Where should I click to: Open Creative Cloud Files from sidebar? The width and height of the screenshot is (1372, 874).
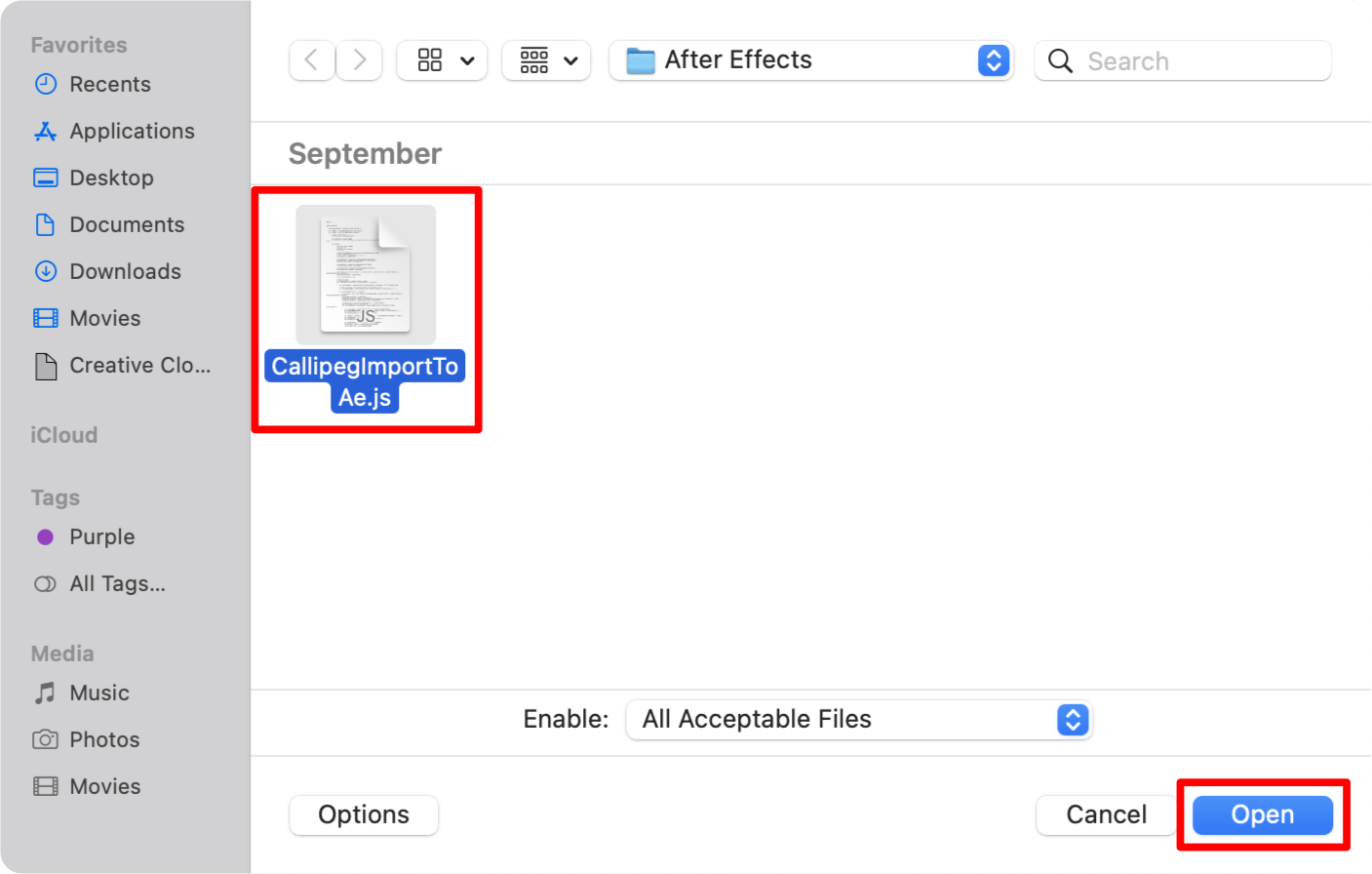click(x=139, y=365)
